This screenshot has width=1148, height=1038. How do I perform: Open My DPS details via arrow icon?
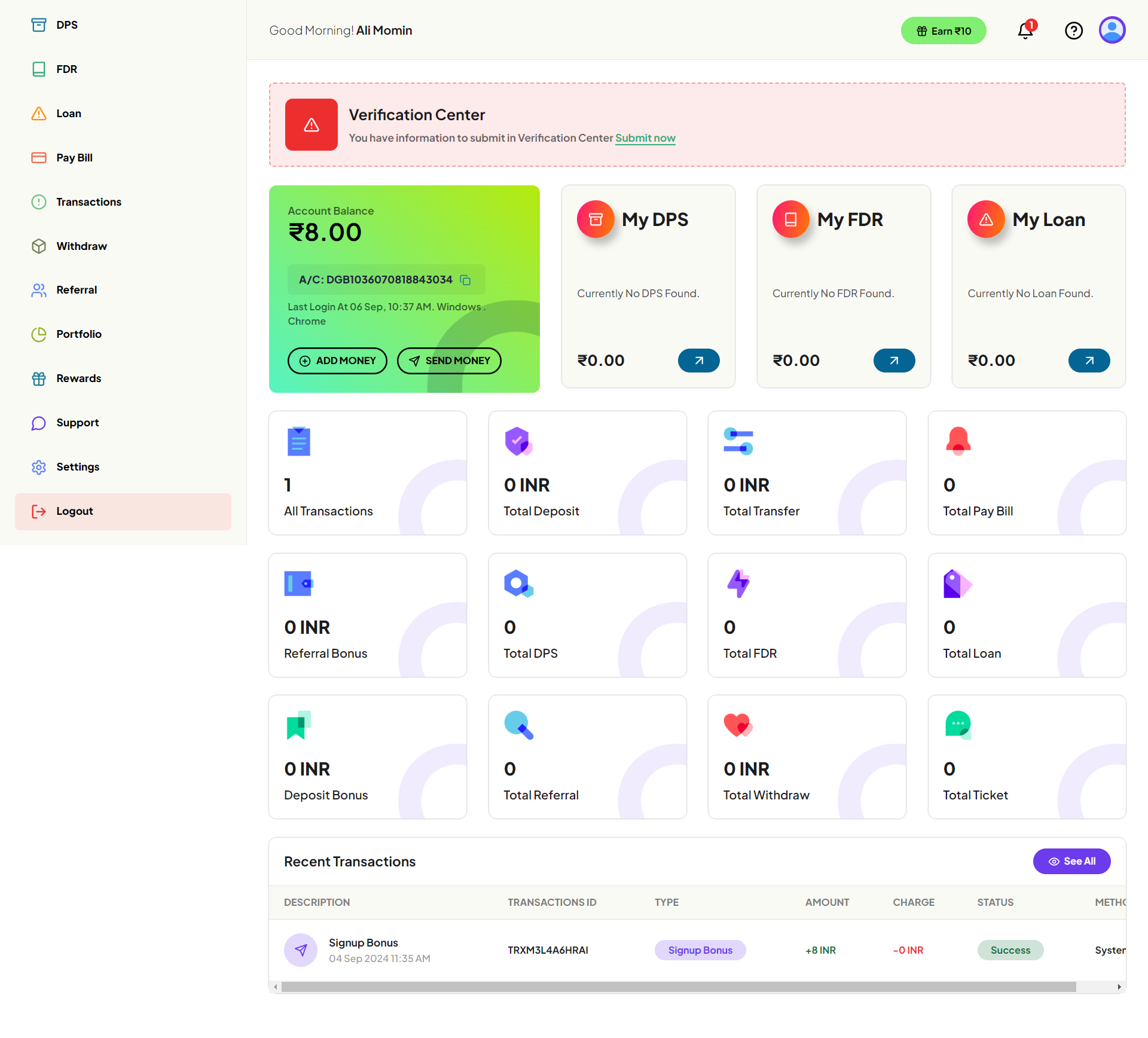pos(698,360)
